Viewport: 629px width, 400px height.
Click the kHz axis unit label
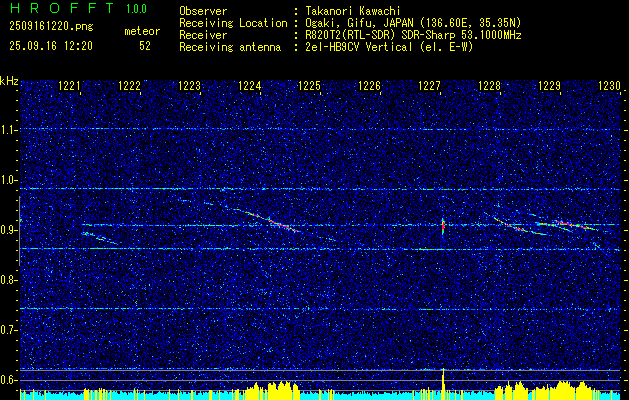pos(9,81)
